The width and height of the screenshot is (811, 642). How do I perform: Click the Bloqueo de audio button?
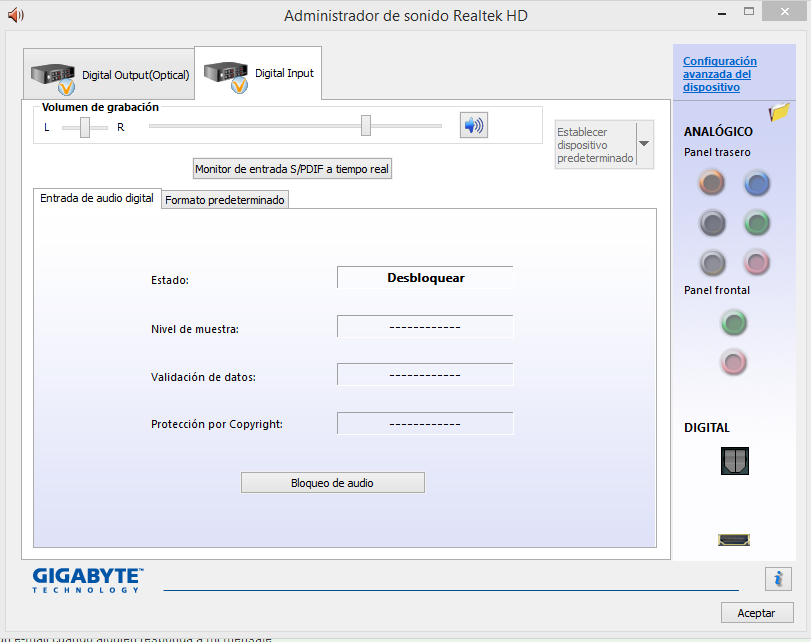click(x=333, y=483)
